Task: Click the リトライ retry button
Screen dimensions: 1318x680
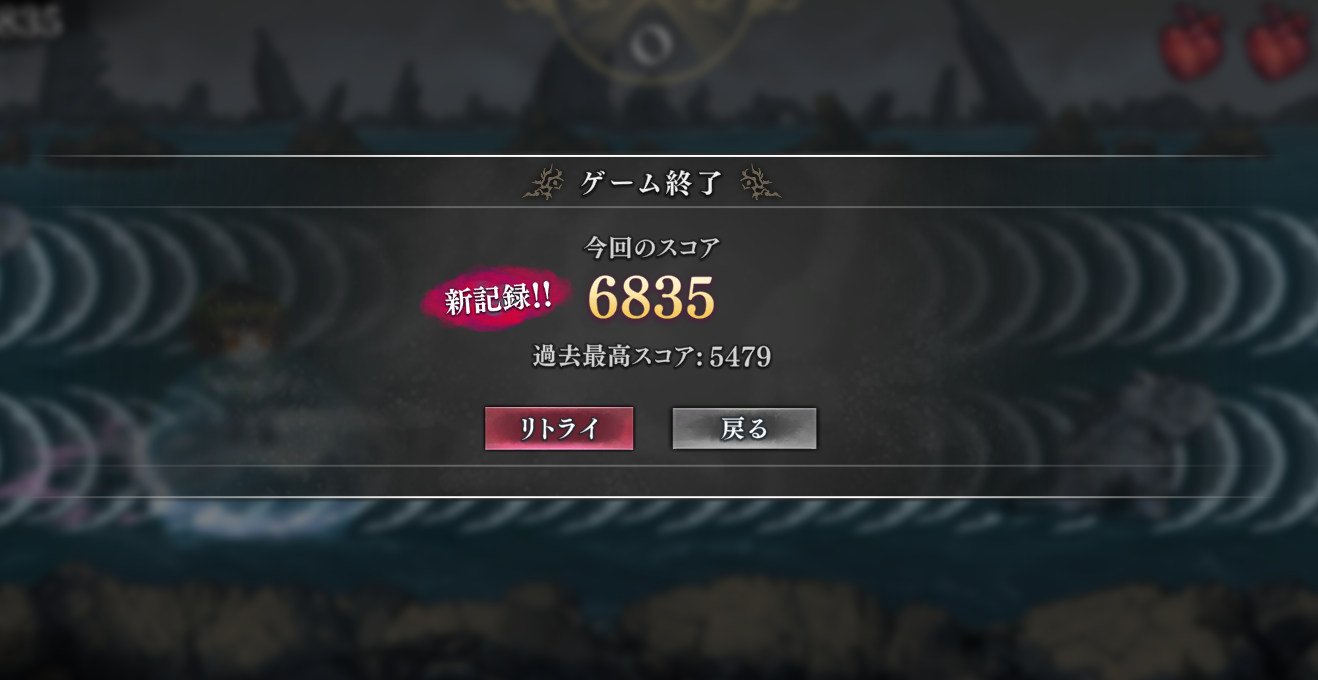Action: [559, 428]
